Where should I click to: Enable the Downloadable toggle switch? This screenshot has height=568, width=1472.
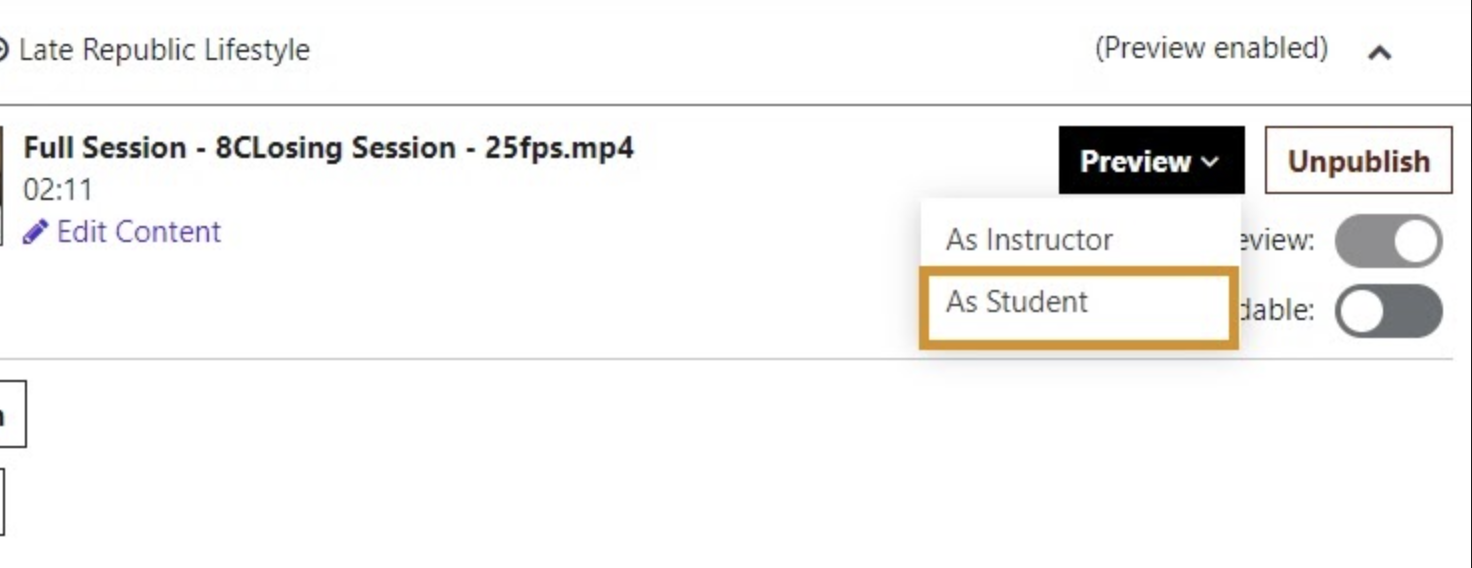1388,311
